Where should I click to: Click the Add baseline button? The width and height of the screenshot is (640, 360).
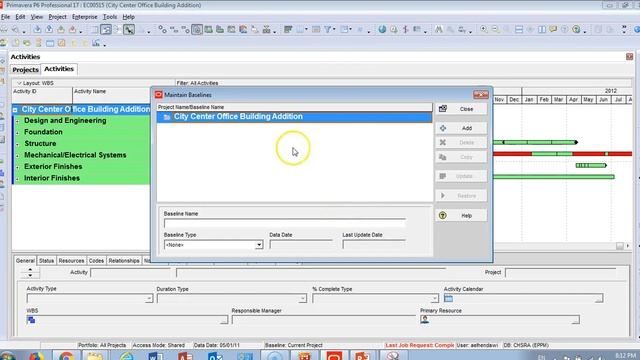(x=461, y=128)
